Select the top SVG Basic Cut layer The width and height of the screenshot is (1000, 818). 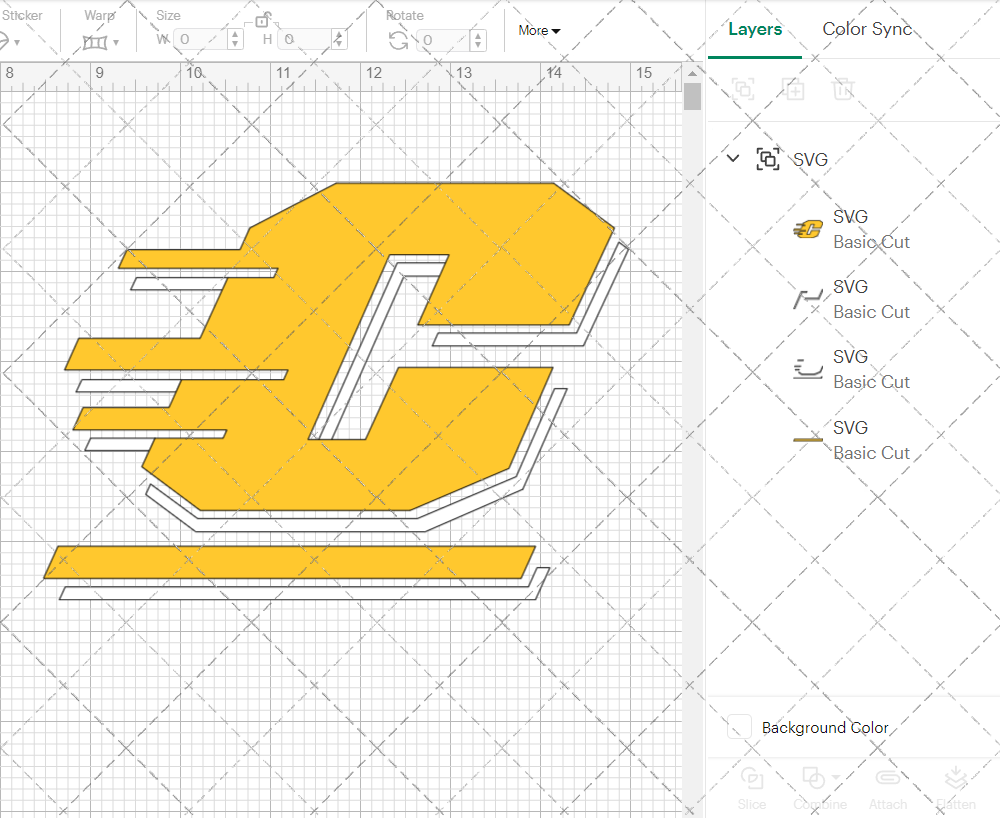coord(870,229)
